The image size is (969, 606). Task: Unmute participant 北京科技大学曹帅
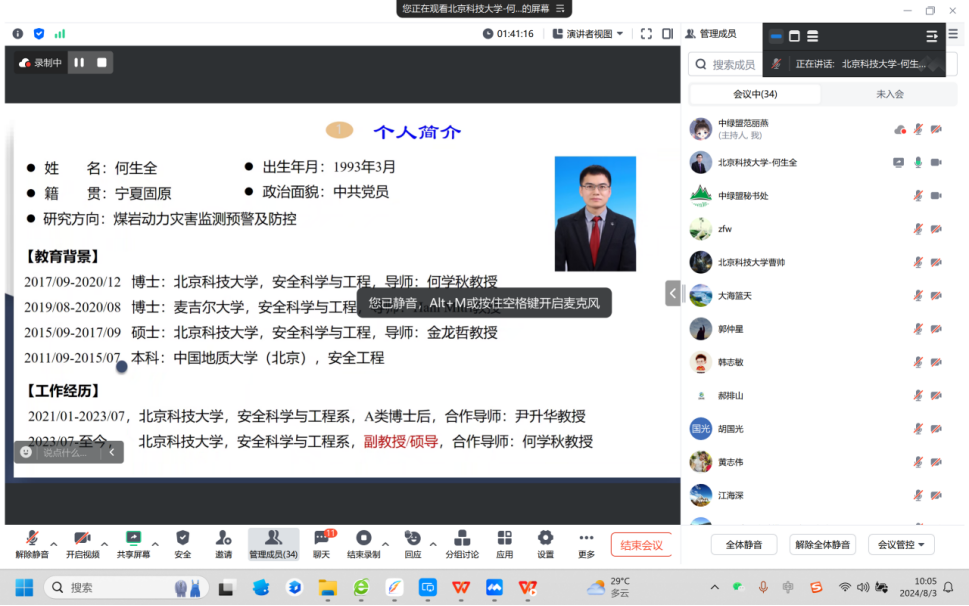pos(918,263)
